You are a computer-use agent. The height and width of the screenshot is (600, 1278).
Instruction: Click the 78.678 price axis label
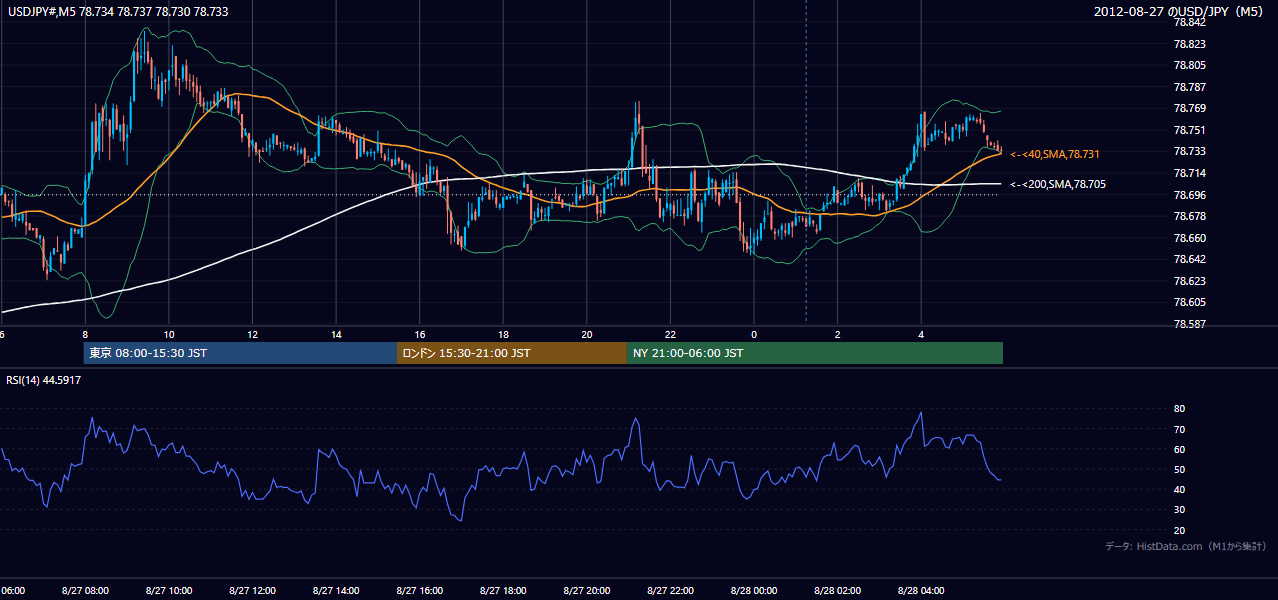1190,216
